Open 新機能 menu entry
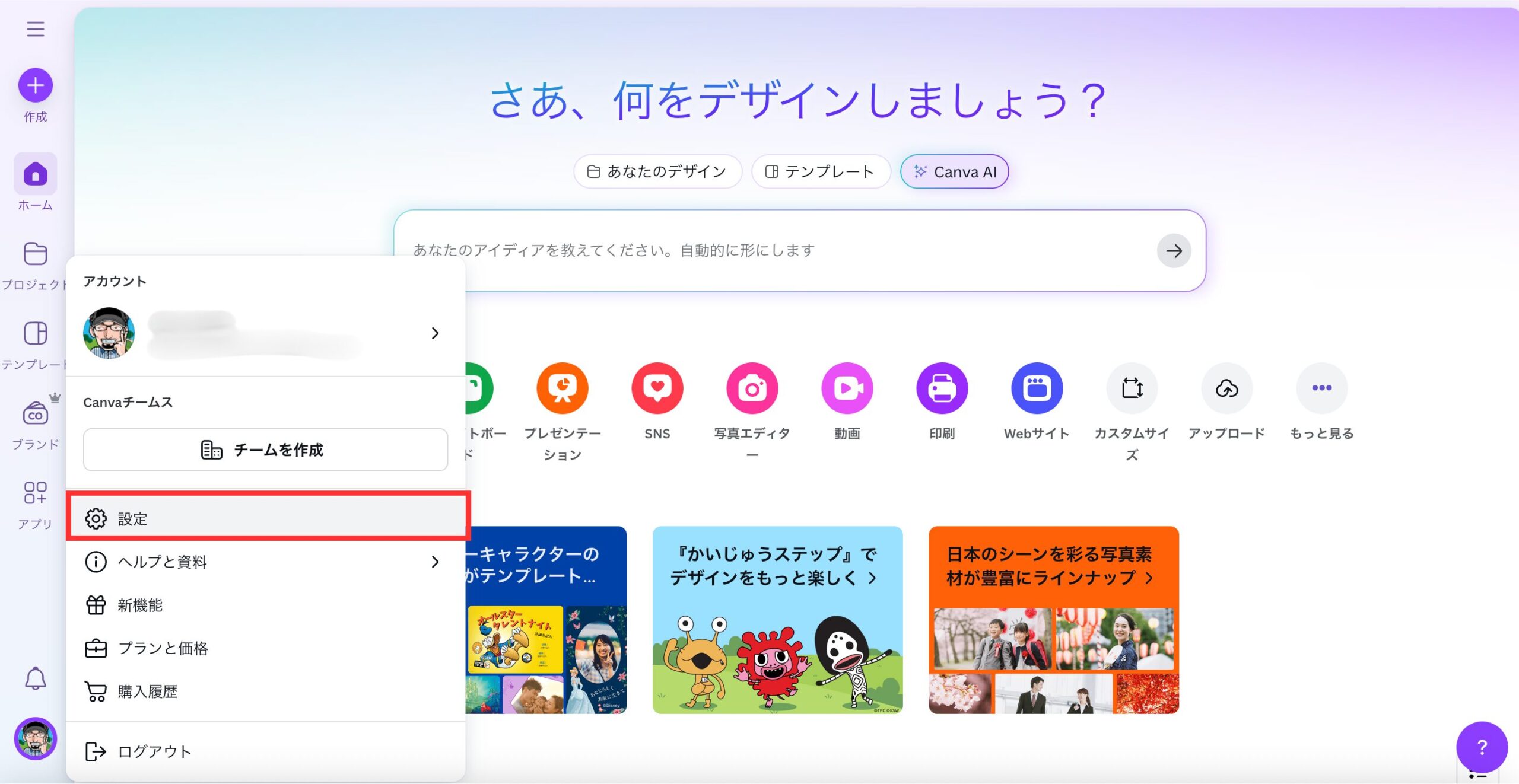 tap(265, 605)
